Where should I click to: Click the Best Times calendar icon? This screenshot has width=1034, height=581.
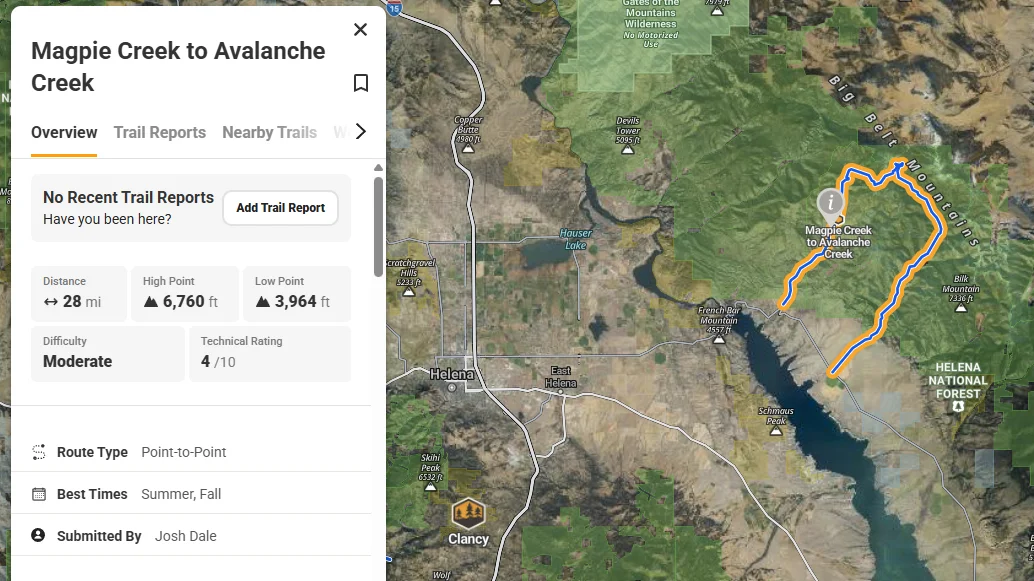pos(39,494)
